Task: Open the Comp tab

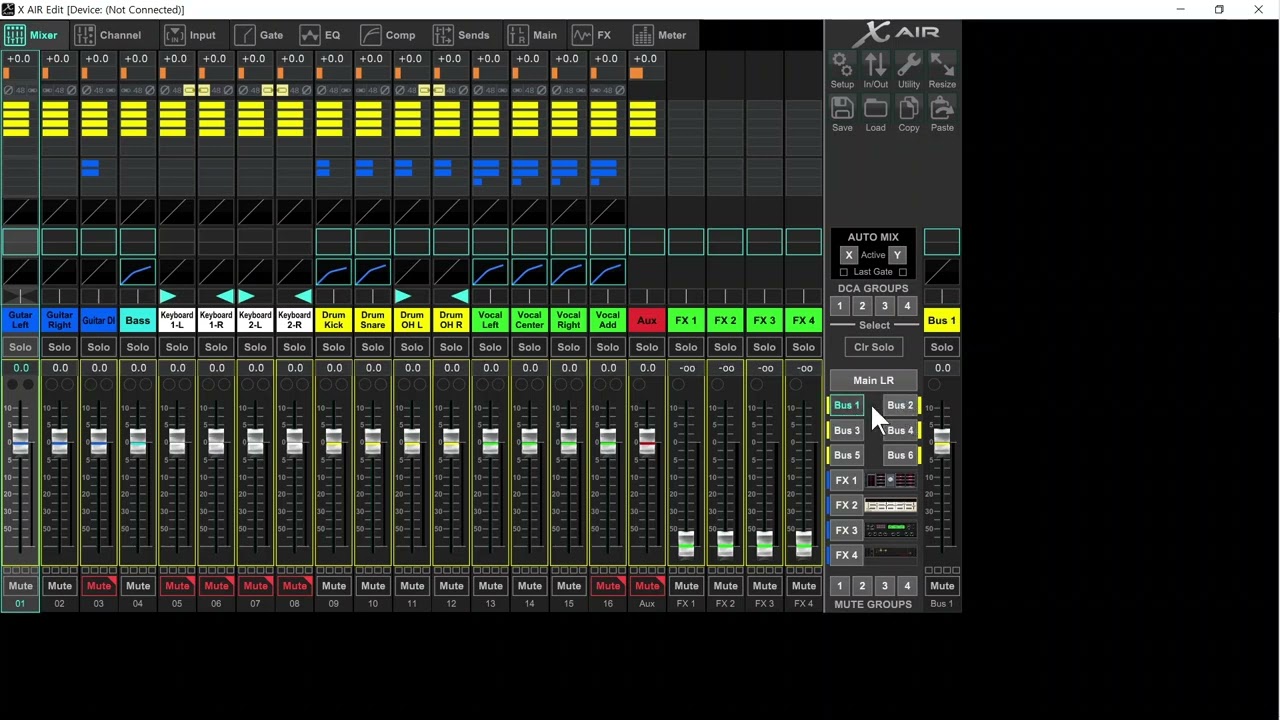Action: coord(388,35)
